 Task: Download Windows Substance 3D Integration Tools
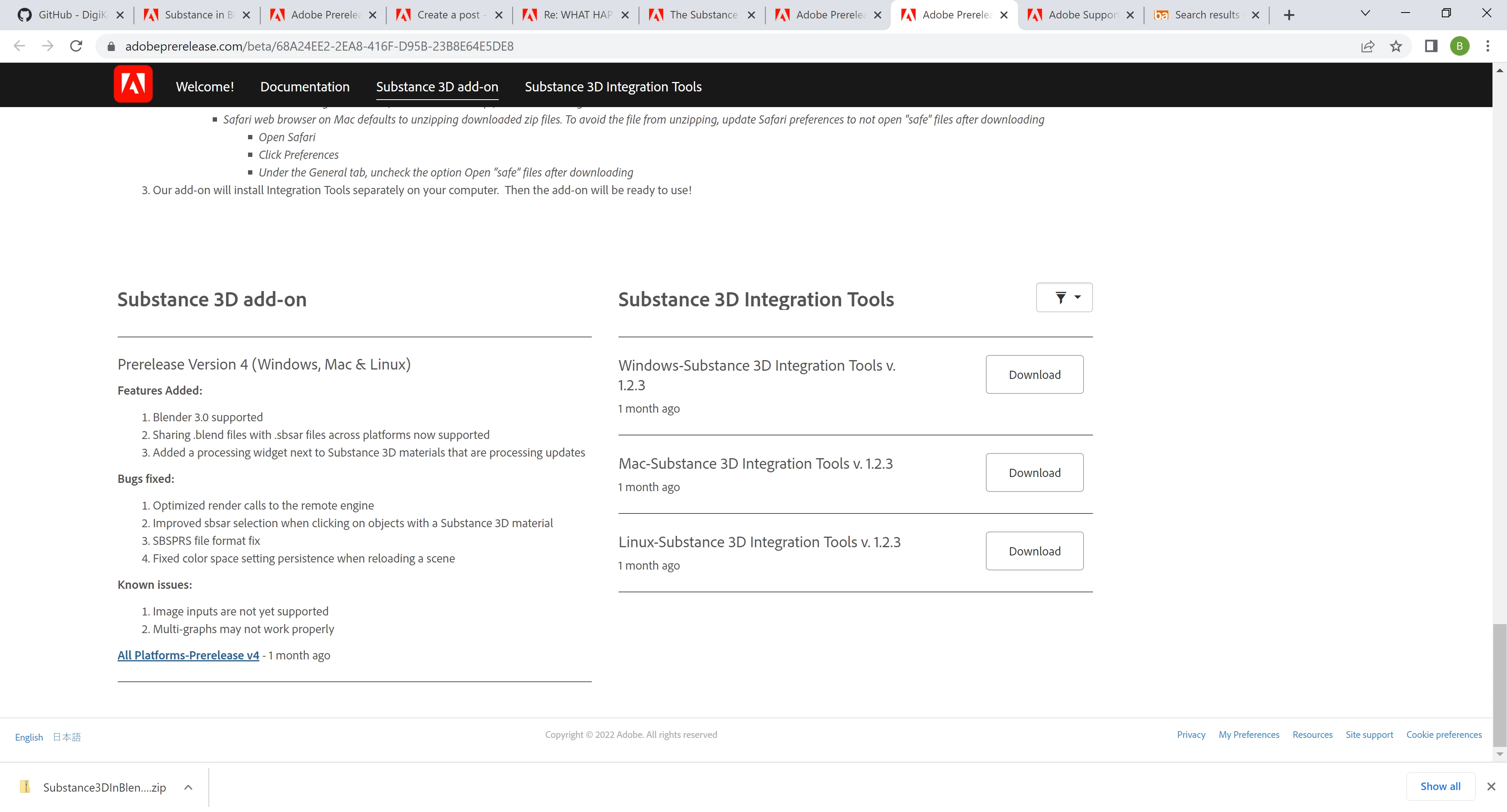click(1034, 374)
